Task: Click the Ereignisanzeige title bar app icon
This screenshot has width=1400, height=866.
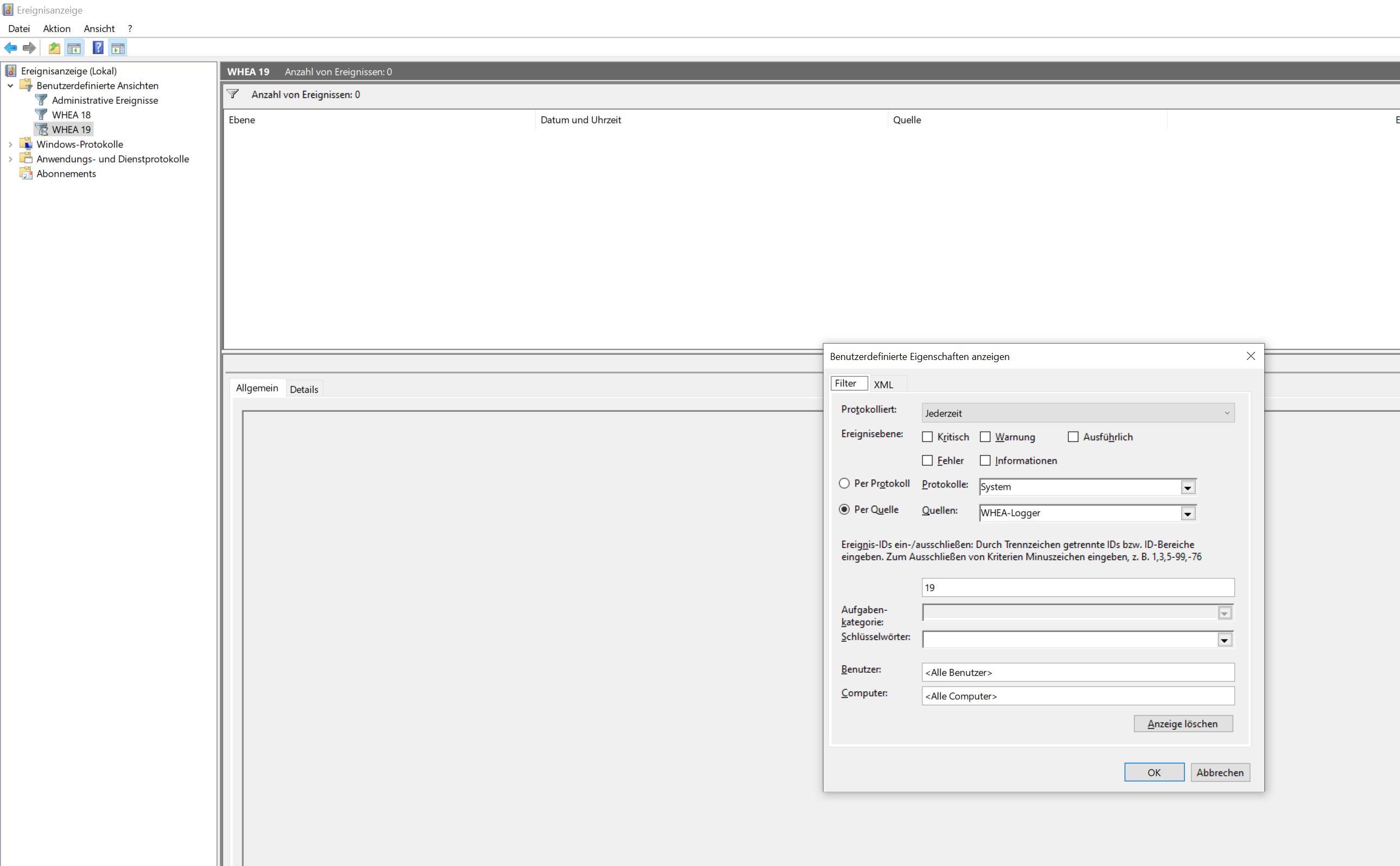Action: tap(8, 10)
